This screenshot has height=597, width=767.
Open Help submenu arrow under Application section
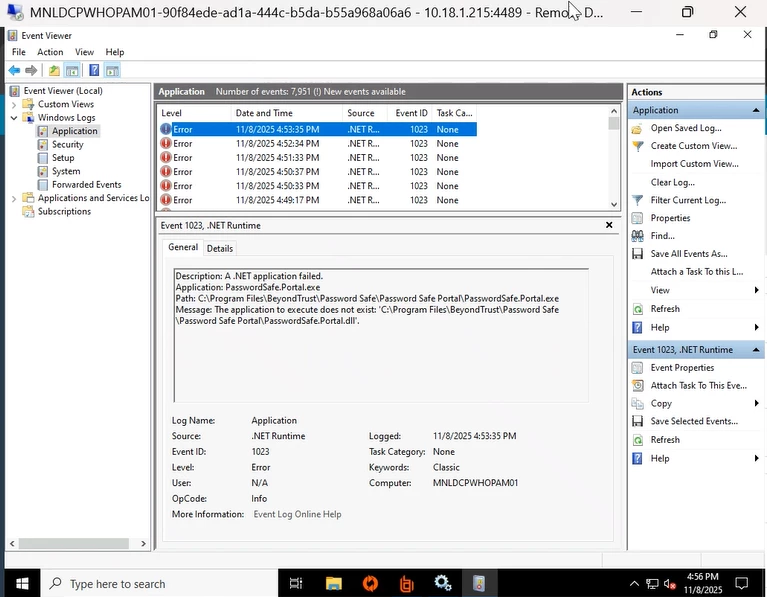pos(757,327)
